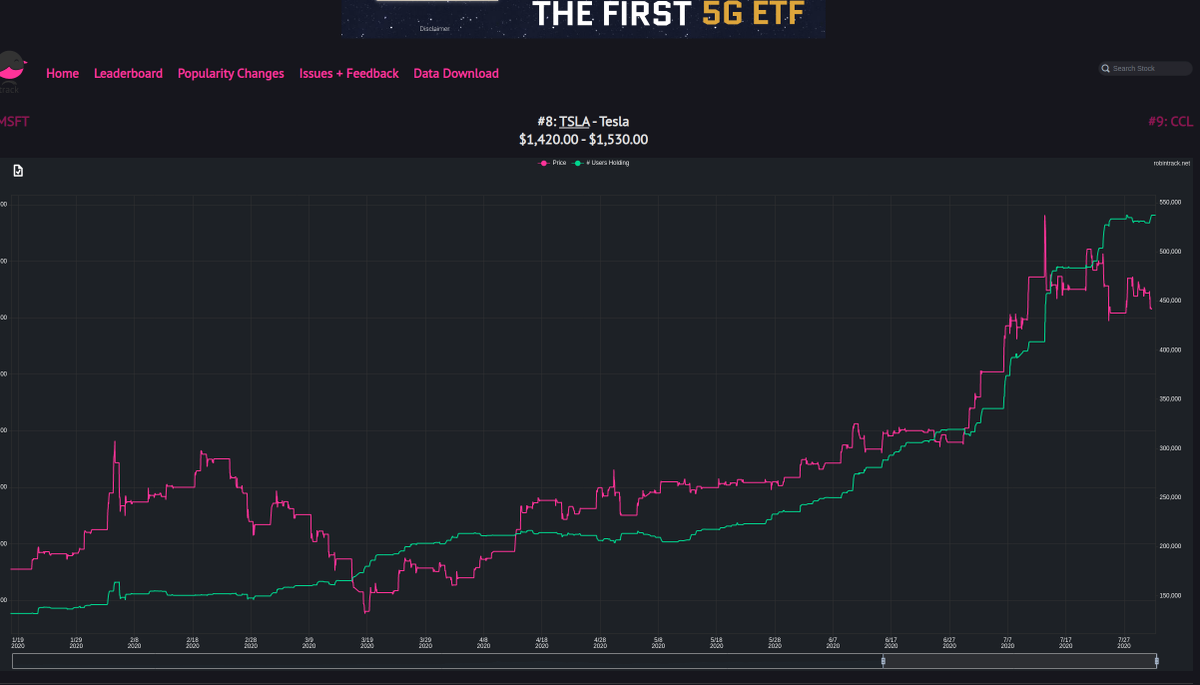Go to previous stock MSFT
1200x685 pixels.
coord(14,122)
